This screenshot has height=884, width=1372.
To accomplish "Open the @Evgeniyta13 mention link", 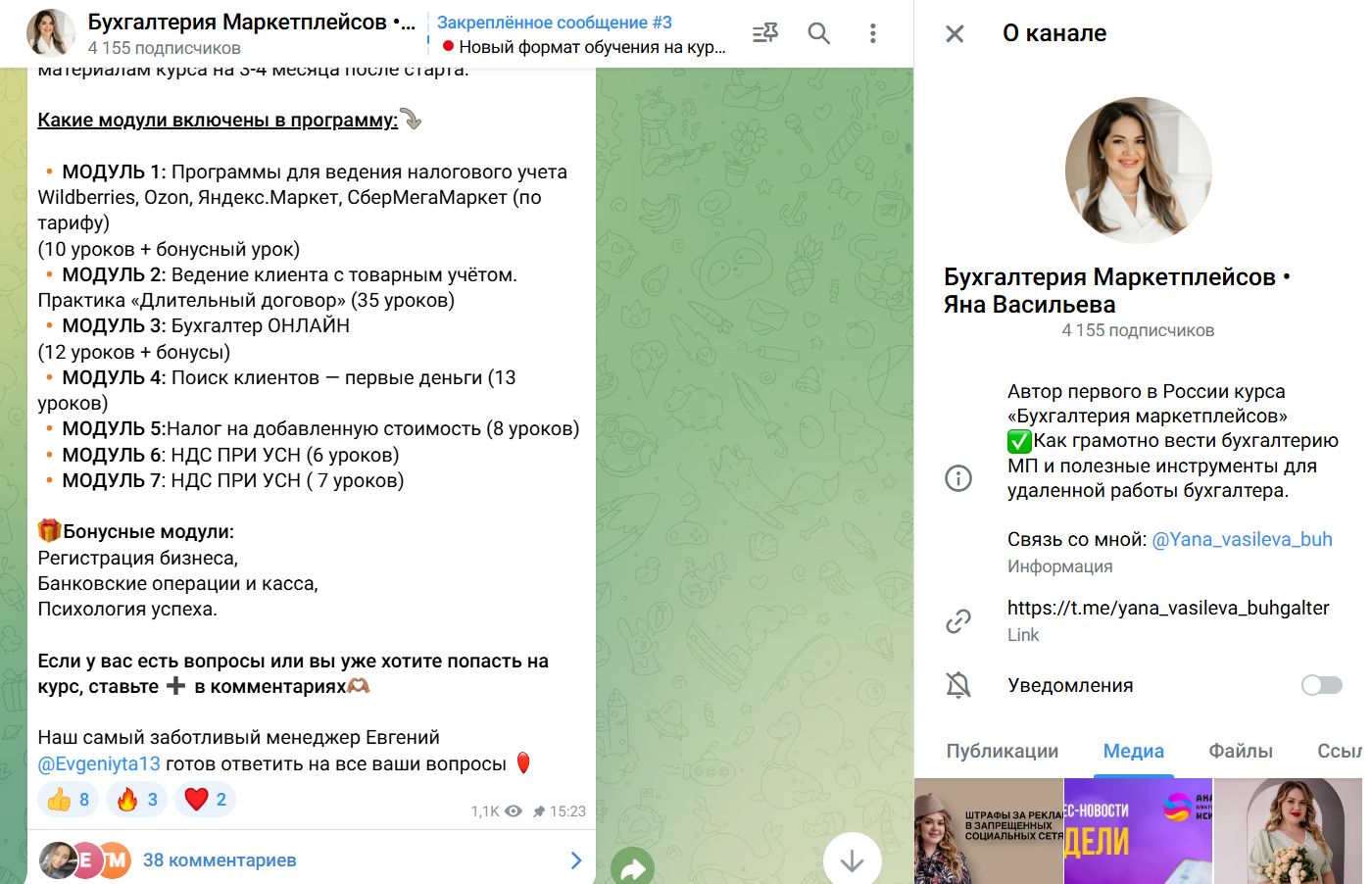I will tap(98, 763).
